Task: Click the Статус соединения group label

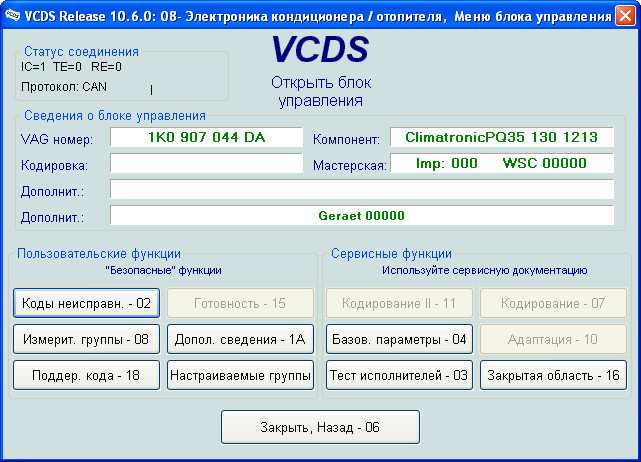Action: tap(81, 52)
